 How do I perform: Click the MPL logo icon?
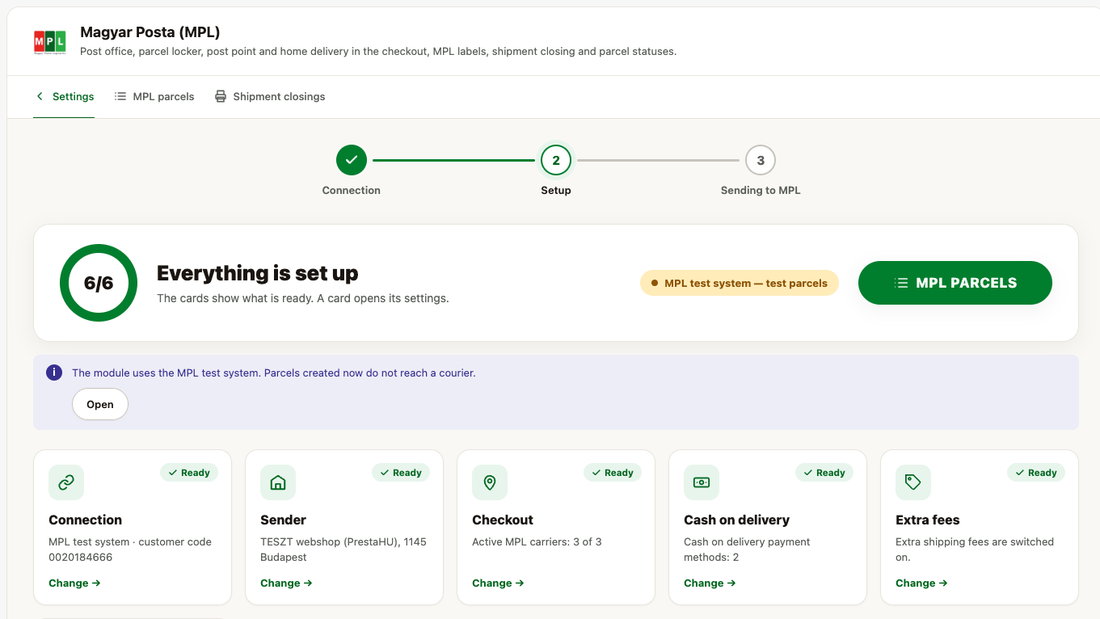pos(50,42)
